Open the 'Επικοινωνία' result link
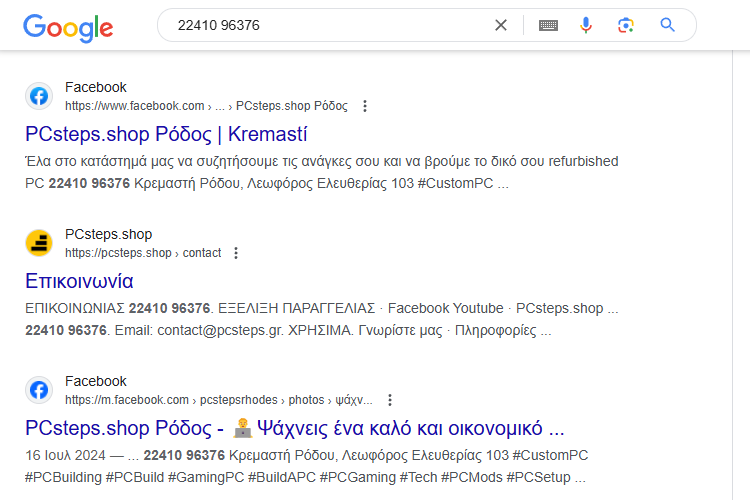750x500 pixels. point(79,281)
